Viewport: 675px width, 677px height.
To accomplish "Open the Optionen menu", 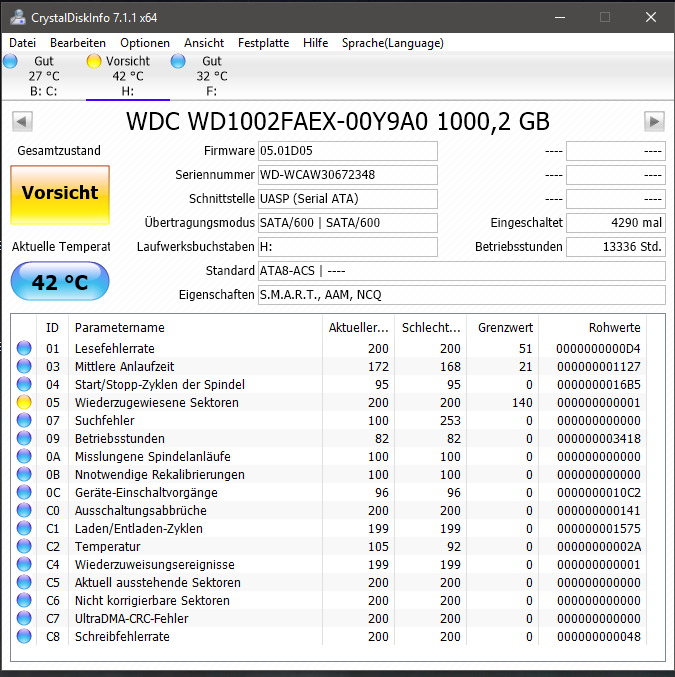I will pyautogui.click(x=145, y=43).
